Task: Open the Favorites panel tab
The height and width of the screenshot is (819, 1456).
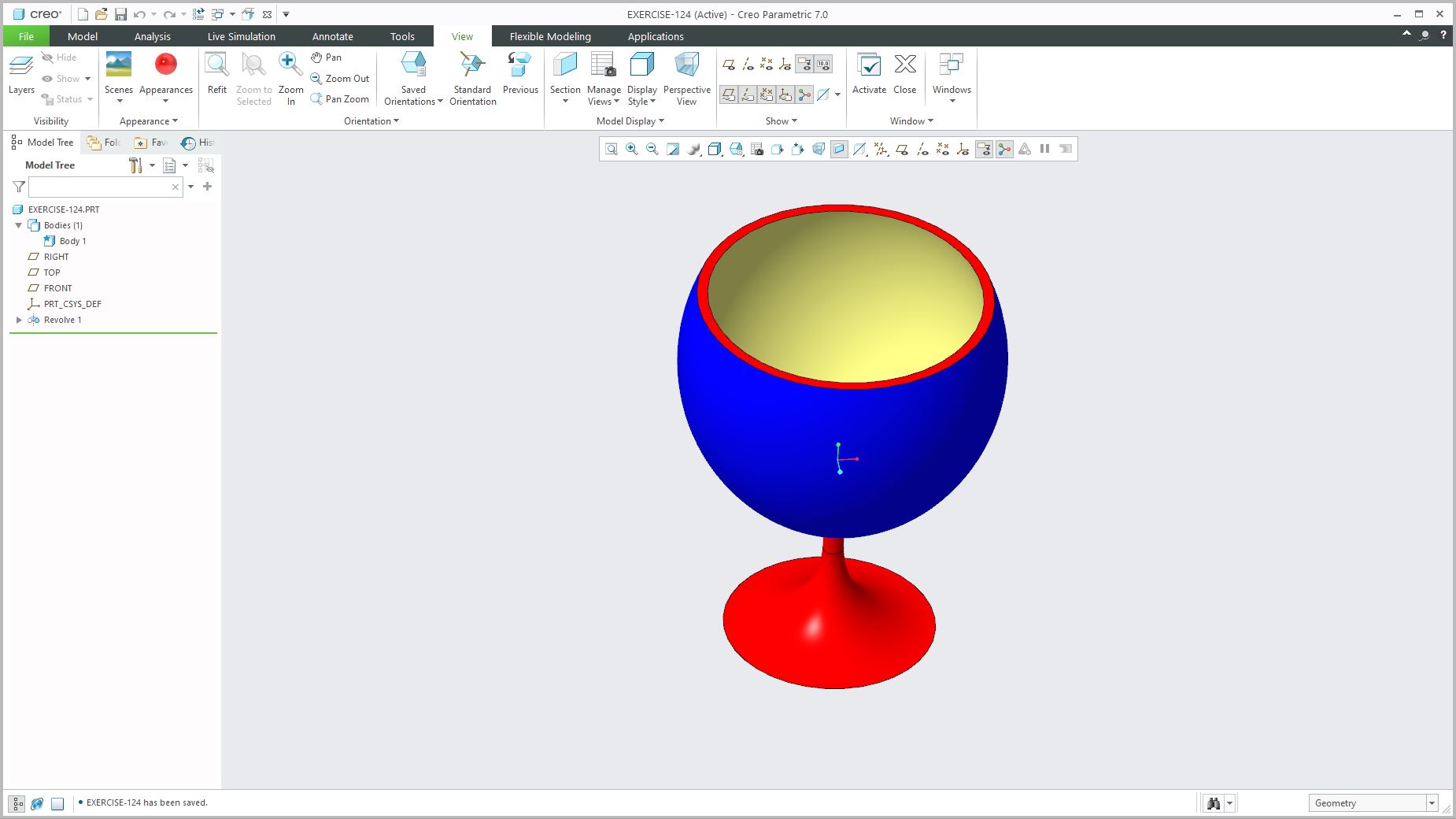Action: pyautogui.click(x=151, y=143)
